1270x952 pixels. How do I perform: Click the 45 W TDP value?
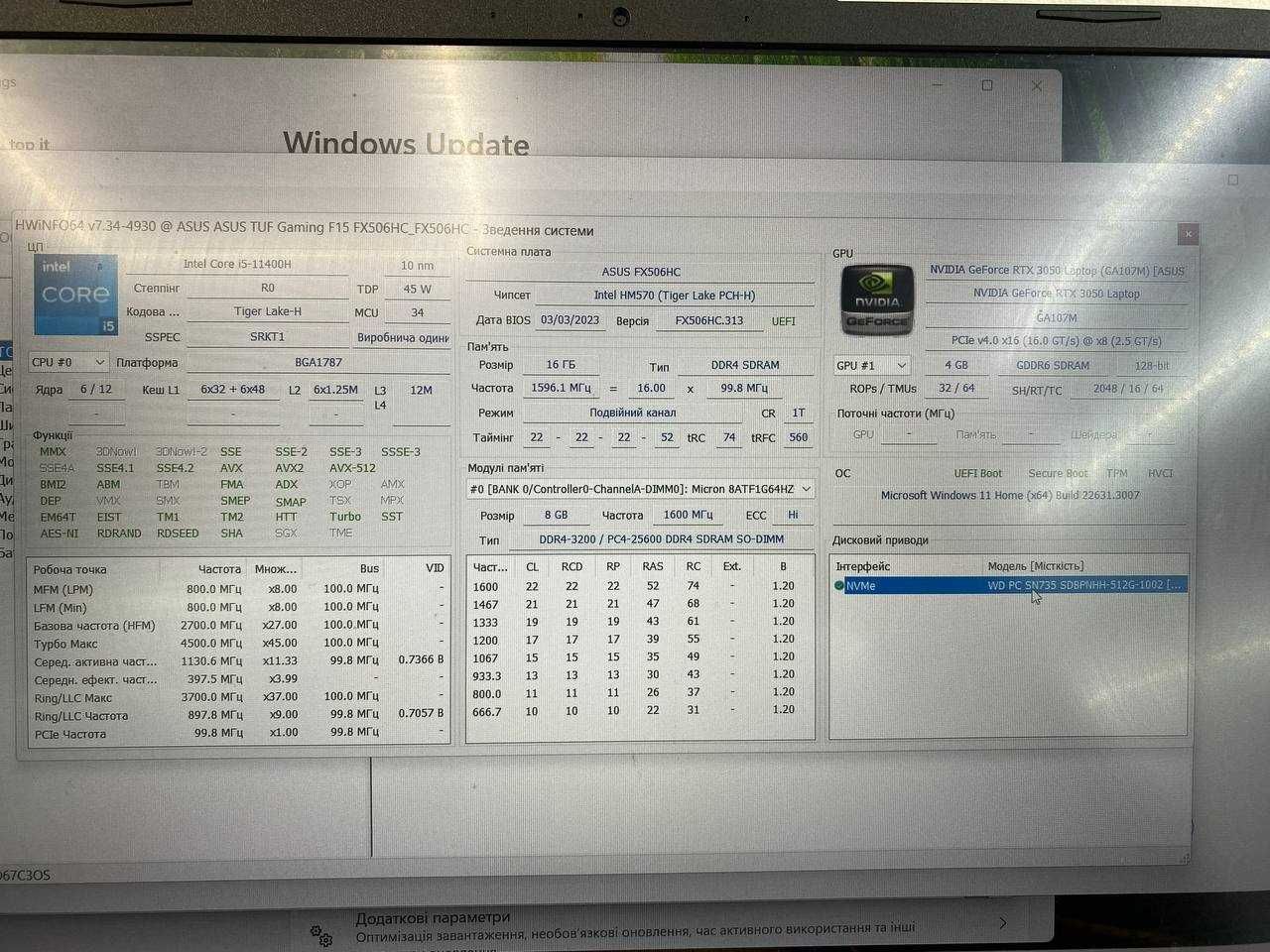click(x=418, y=290)
